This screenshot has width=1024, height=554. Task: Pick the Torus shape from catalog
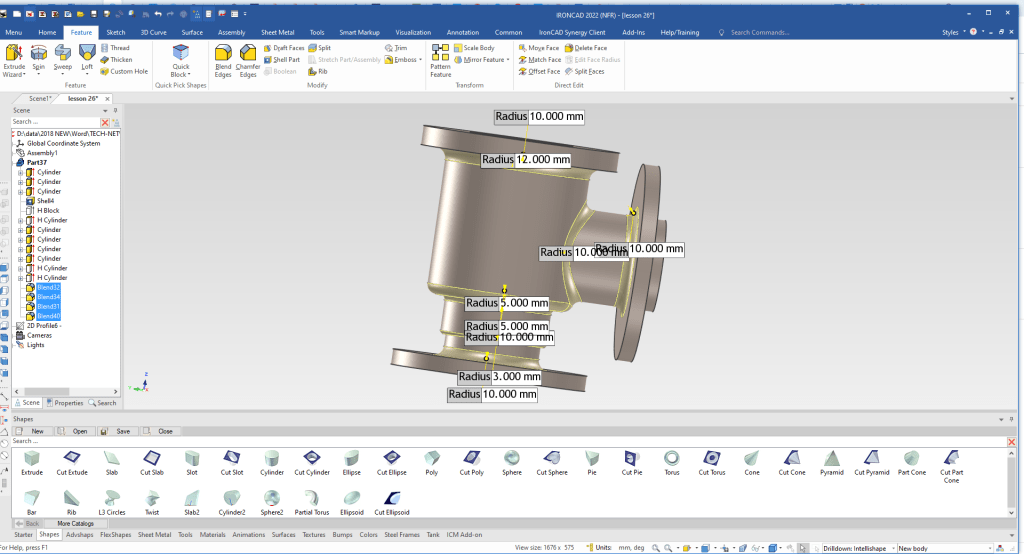(672, 460)
